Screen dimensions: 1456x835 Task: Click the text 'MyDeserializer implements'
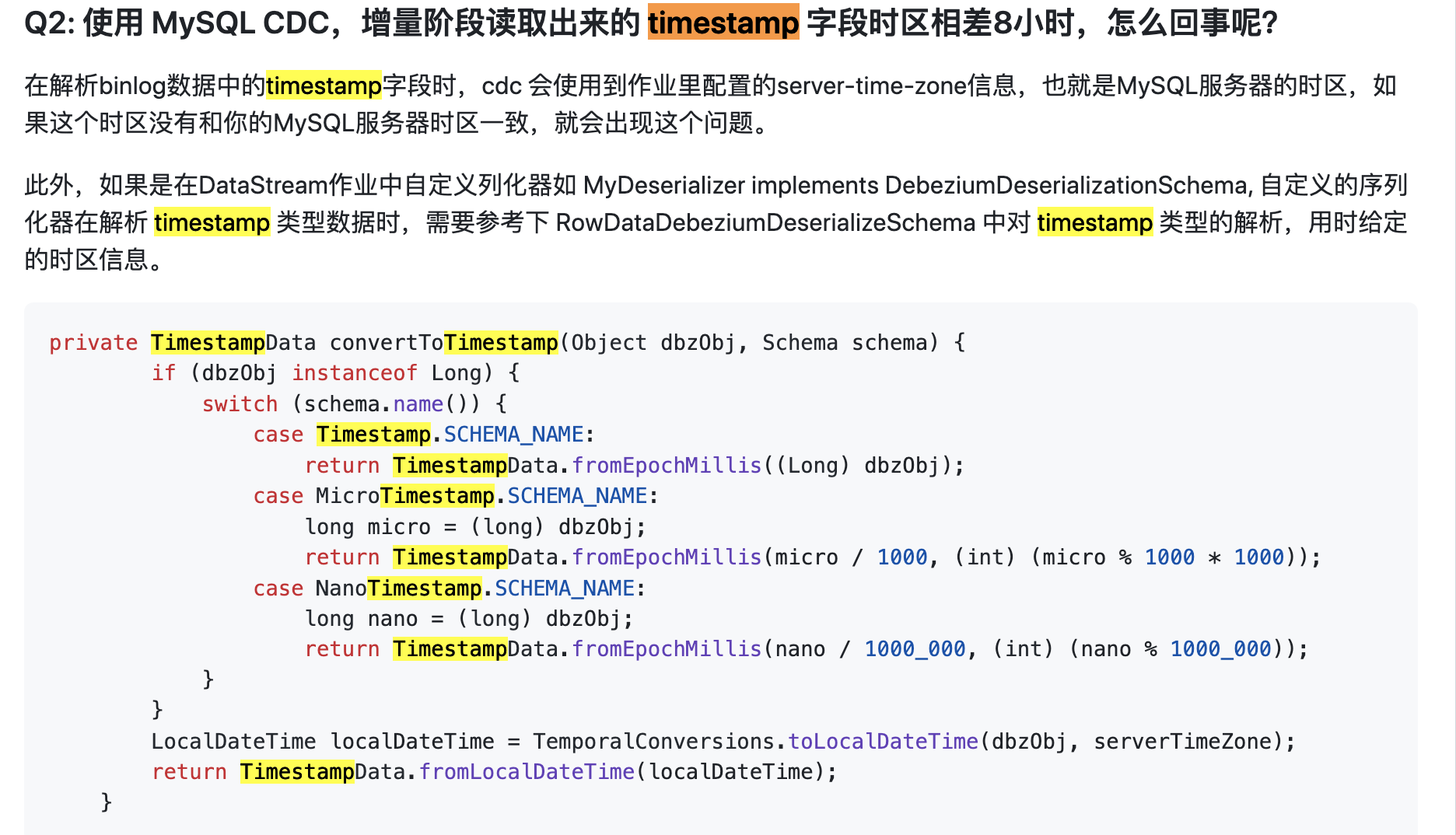(731, 185)
